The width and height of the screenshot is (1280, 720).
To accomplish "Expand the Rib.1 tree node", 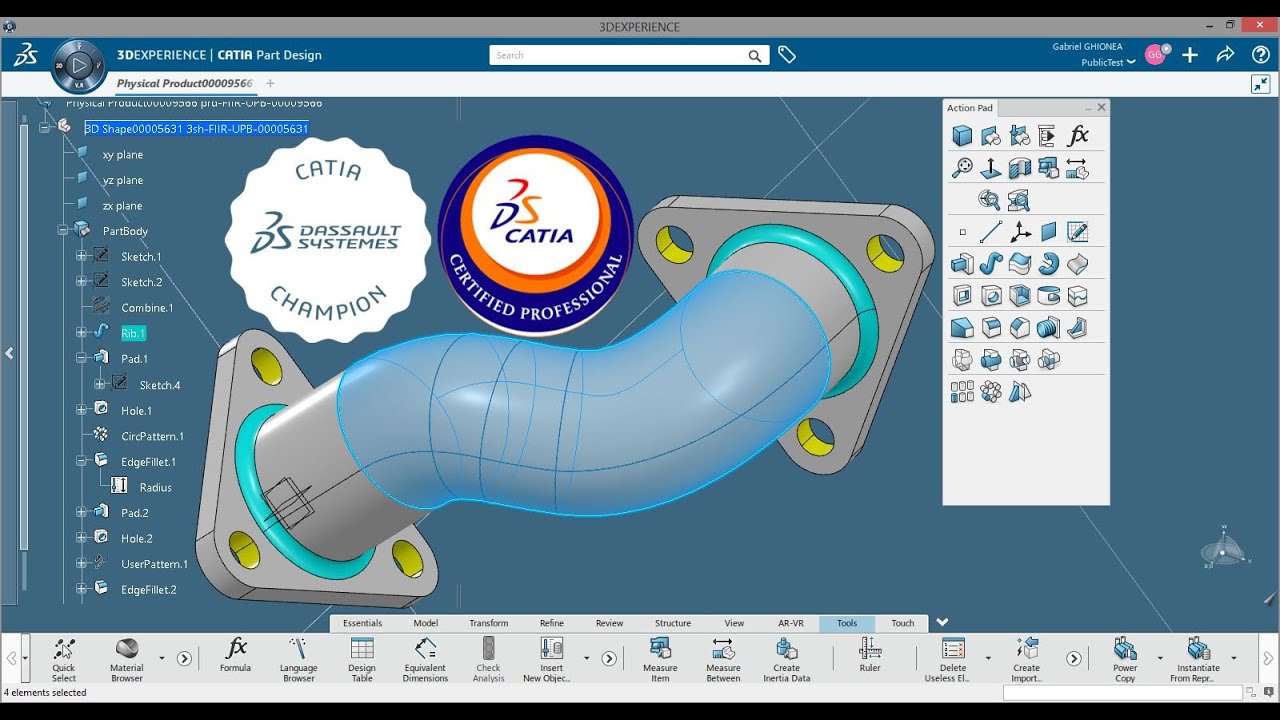I will tap(82, 333).
